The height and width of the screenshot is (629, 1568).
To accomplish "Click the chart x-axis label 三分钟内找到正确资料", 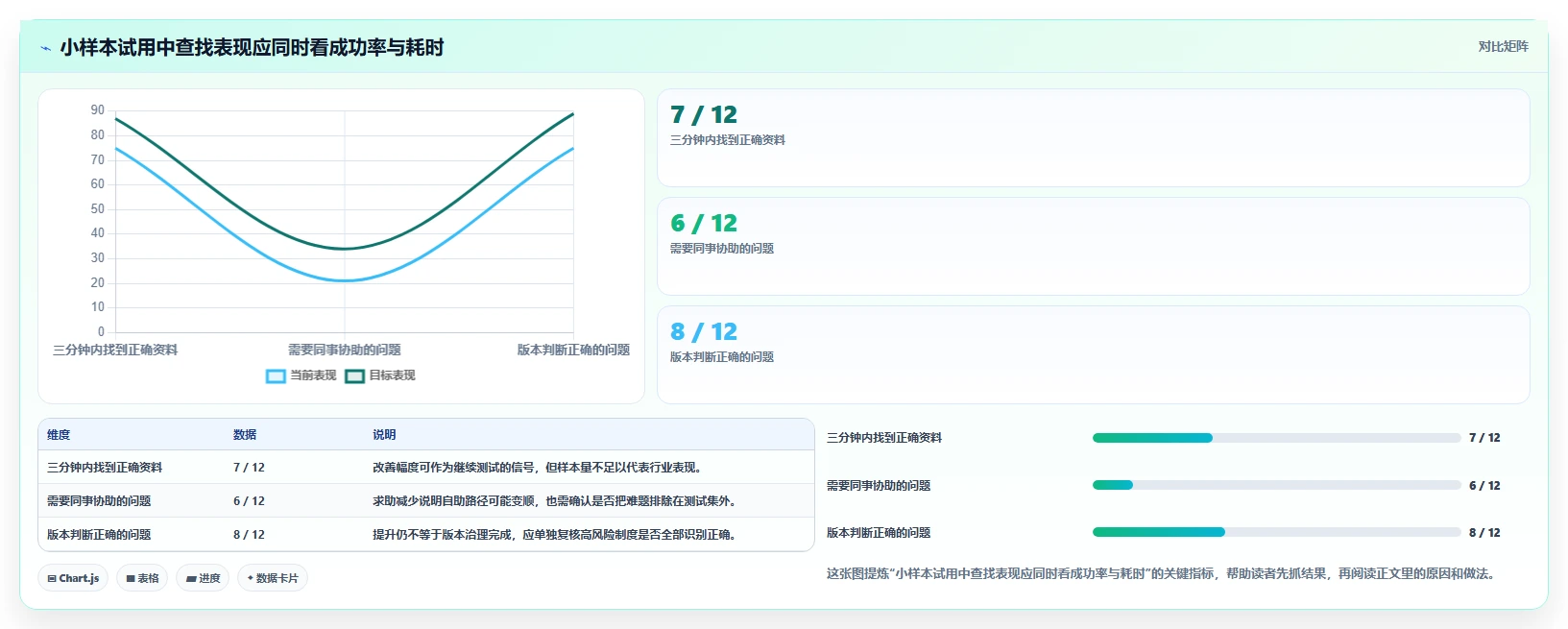I will tap(115, 351).
